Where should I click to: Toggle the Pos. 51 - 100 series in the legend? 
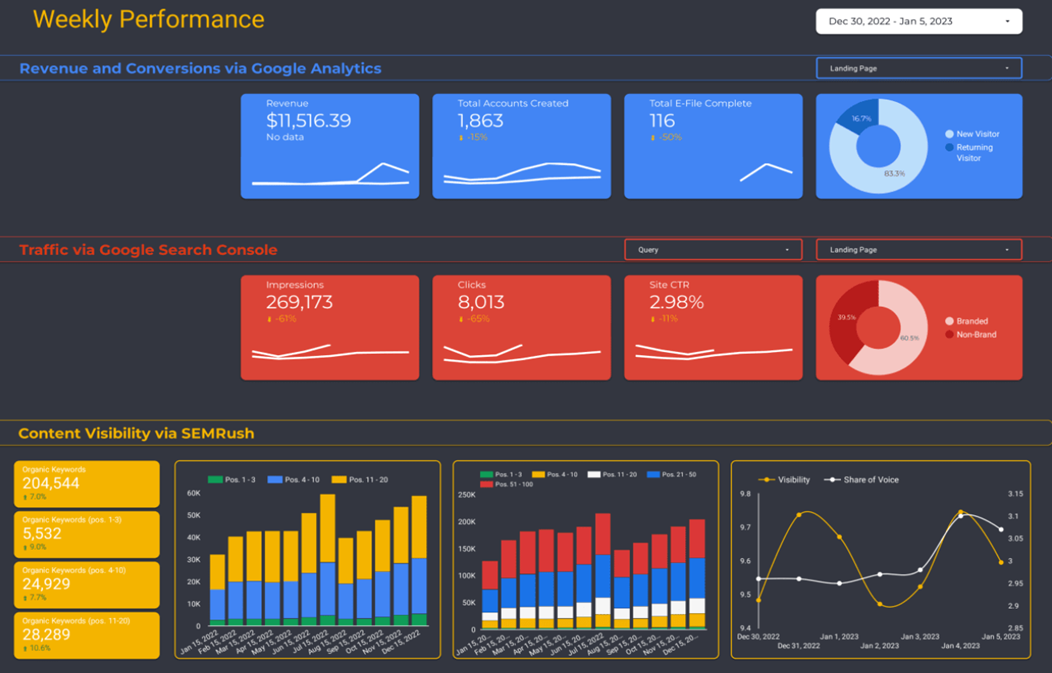click(487, 484)
